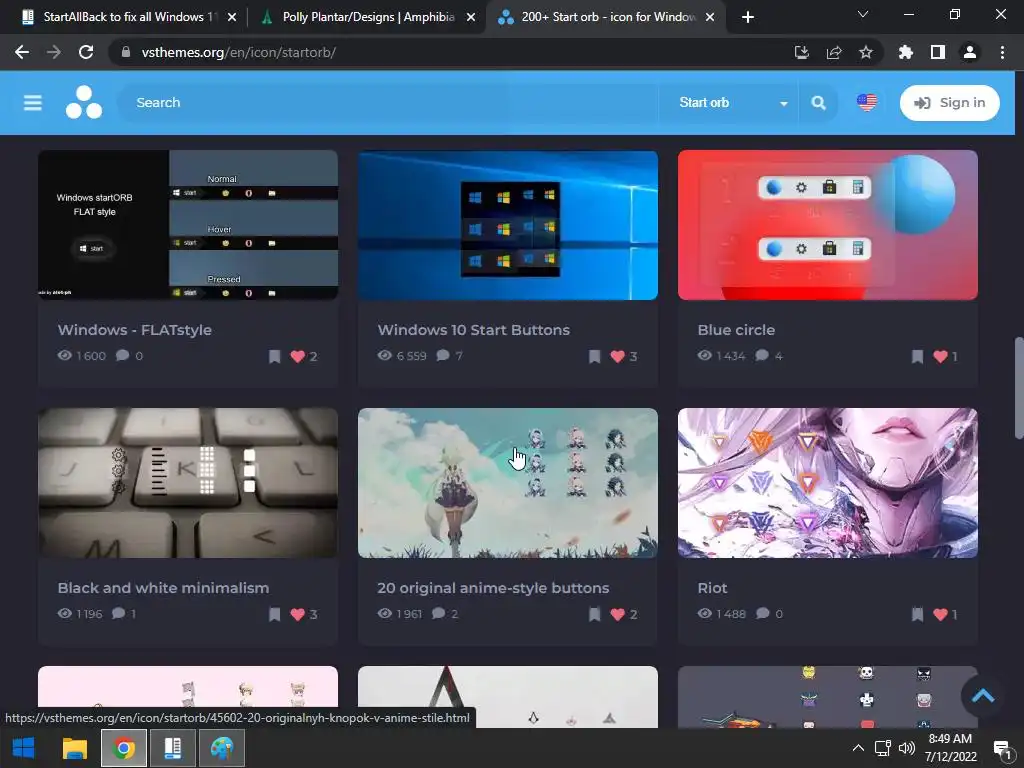Open Windows 10 Start Buttons preview image
Image resolution: width=1024 pixels, height=768 pixels.
[508, 225]
